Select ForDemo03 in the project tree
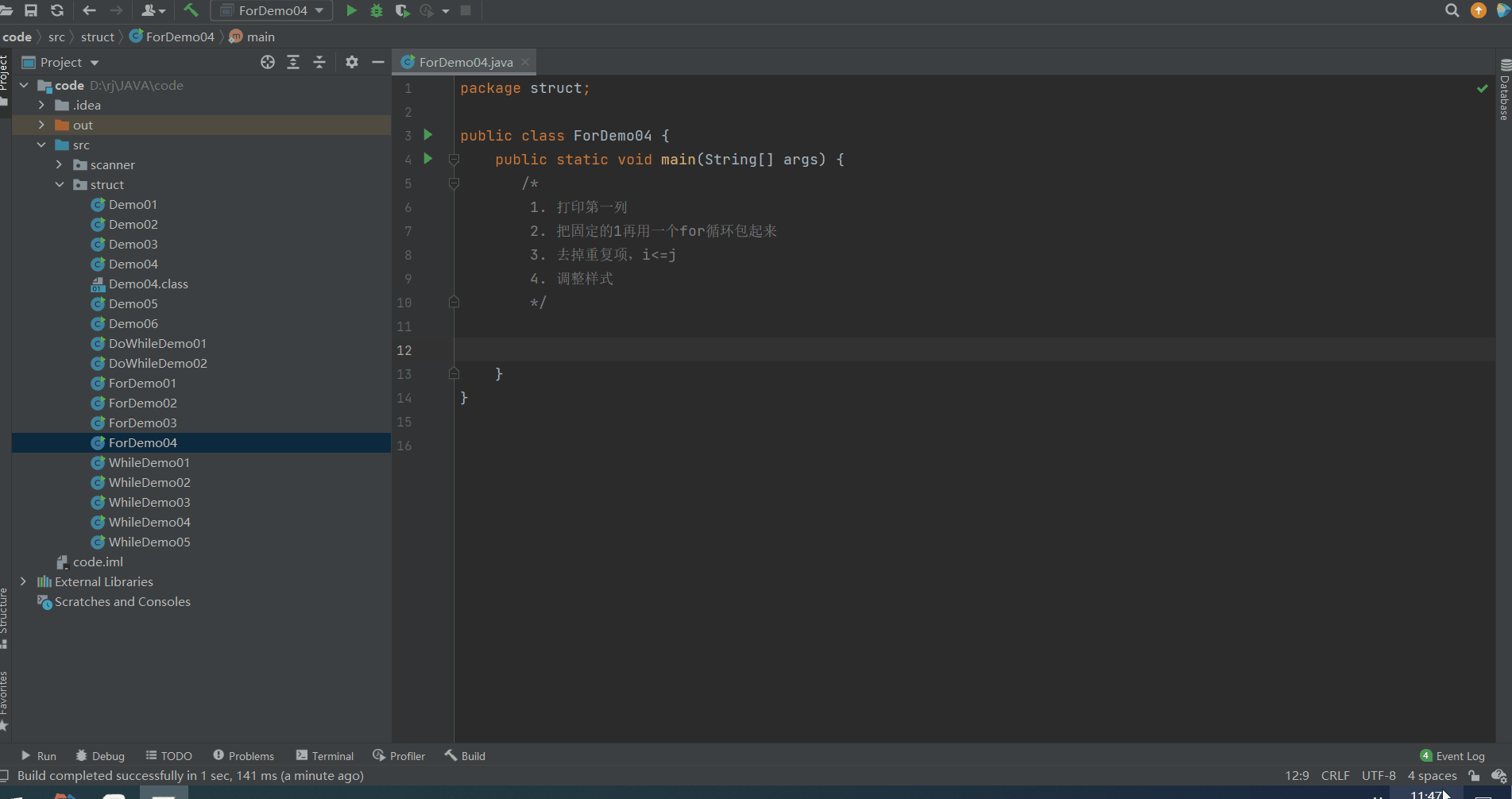This screenshot has height=799, width=1512. click(x=142, y=423)
